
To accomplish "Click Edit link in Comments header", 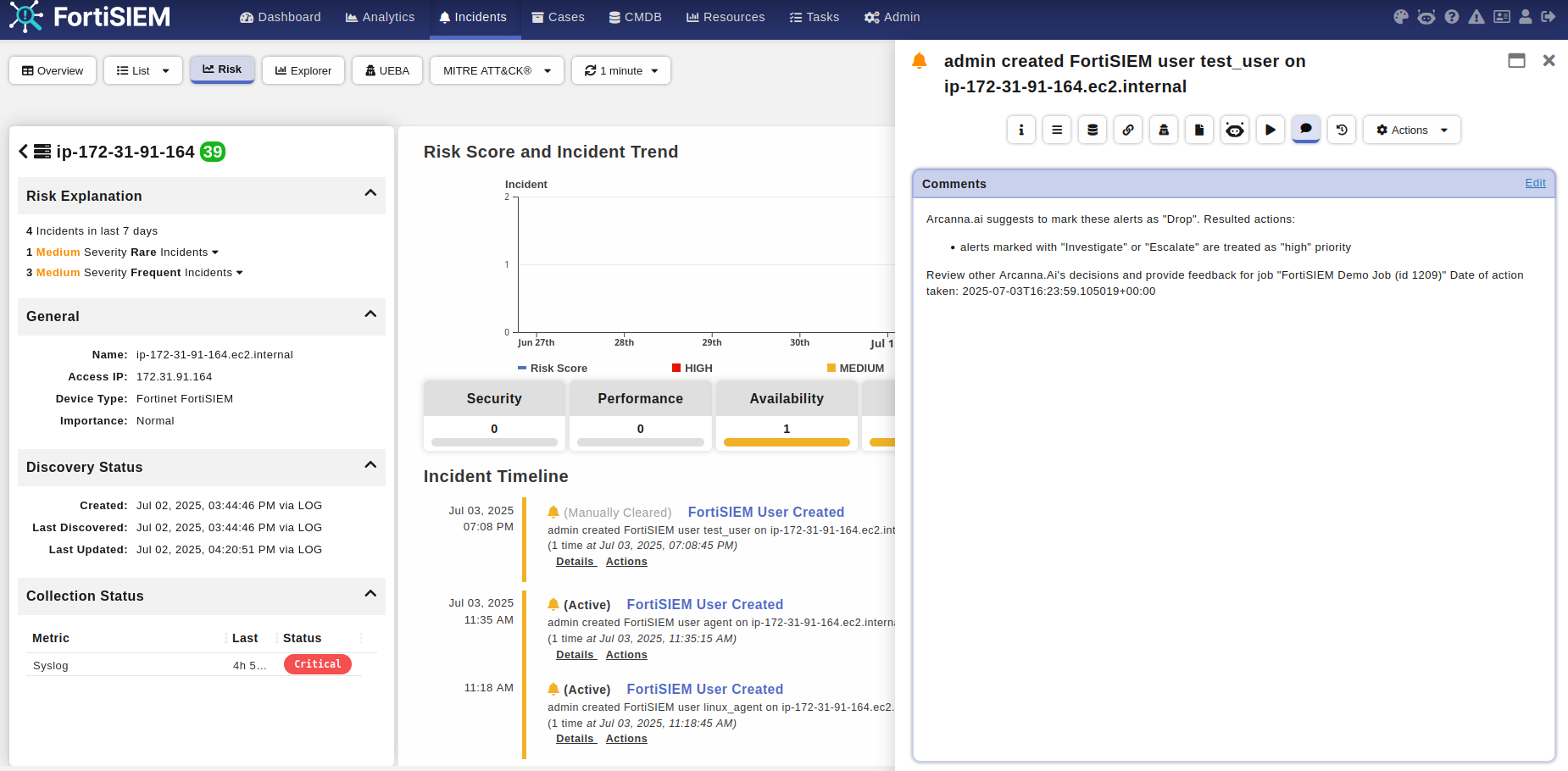I will coord(1535,183).
